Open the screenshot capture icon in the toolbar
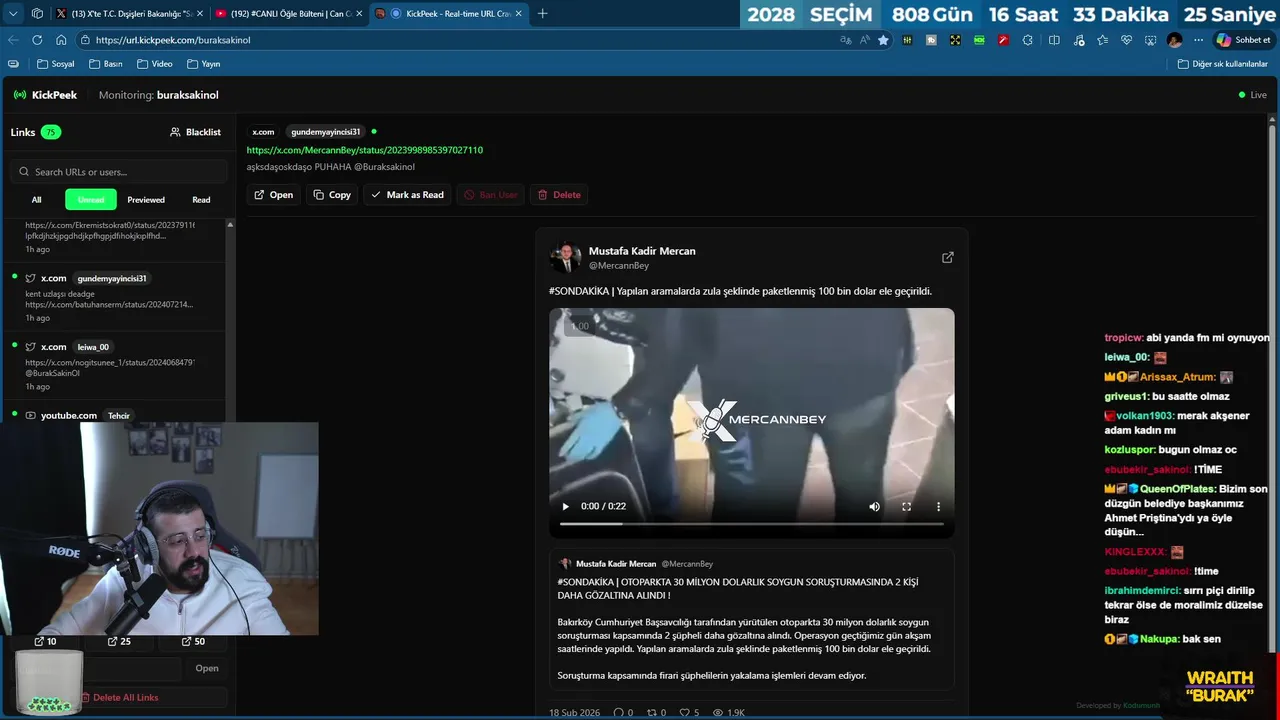The image size is (1280, 720). click(x=1150, y=40)
